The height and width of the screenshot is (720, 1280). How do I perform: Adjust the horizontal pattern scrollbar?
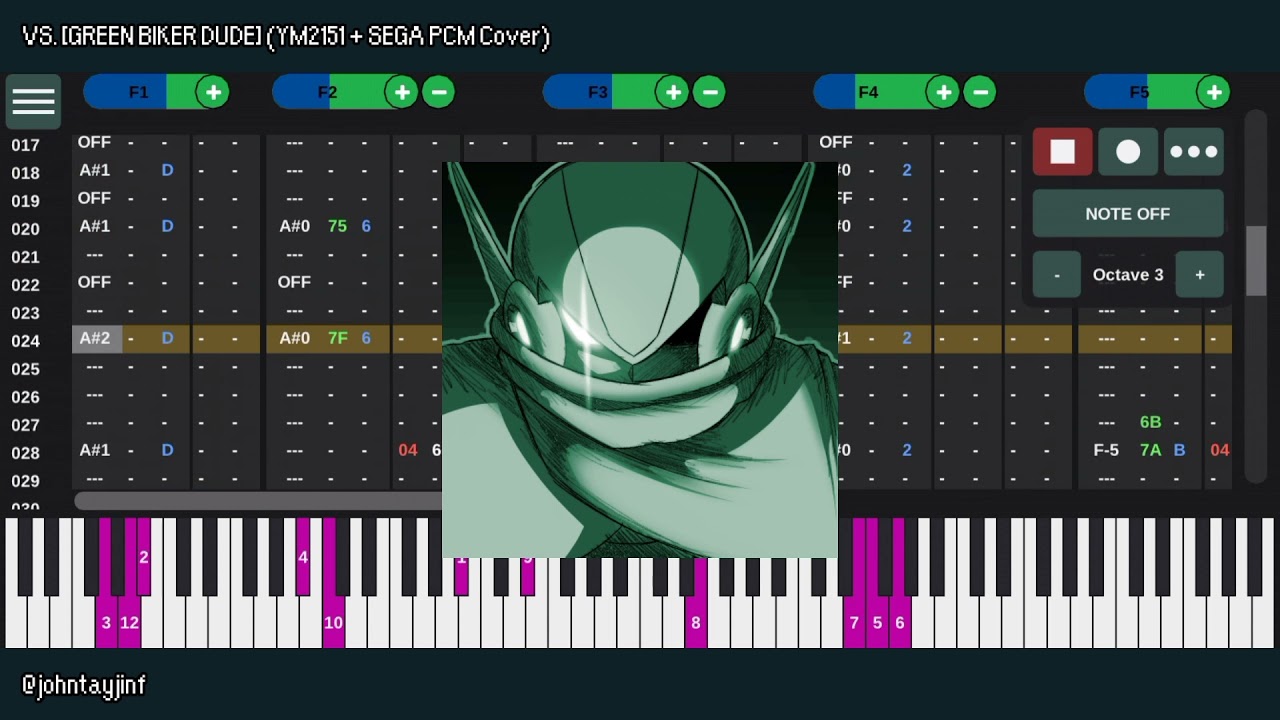coord(258,500)
